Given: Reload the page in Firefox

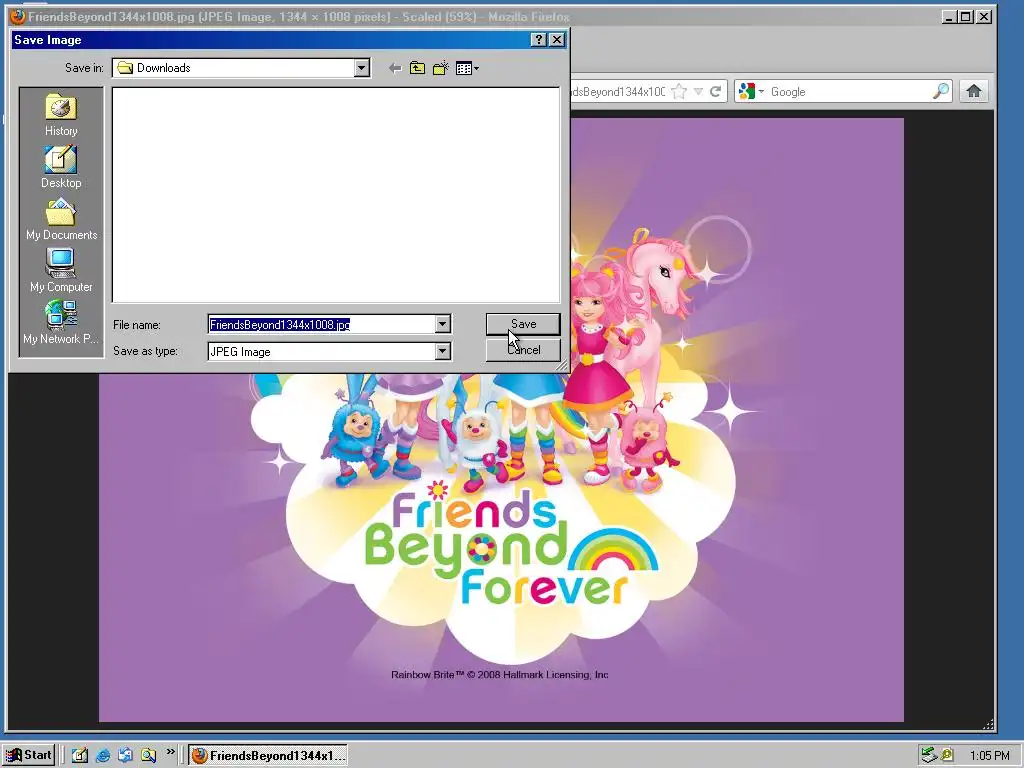Looking at the screenshot, I should [x=716, y=91].
